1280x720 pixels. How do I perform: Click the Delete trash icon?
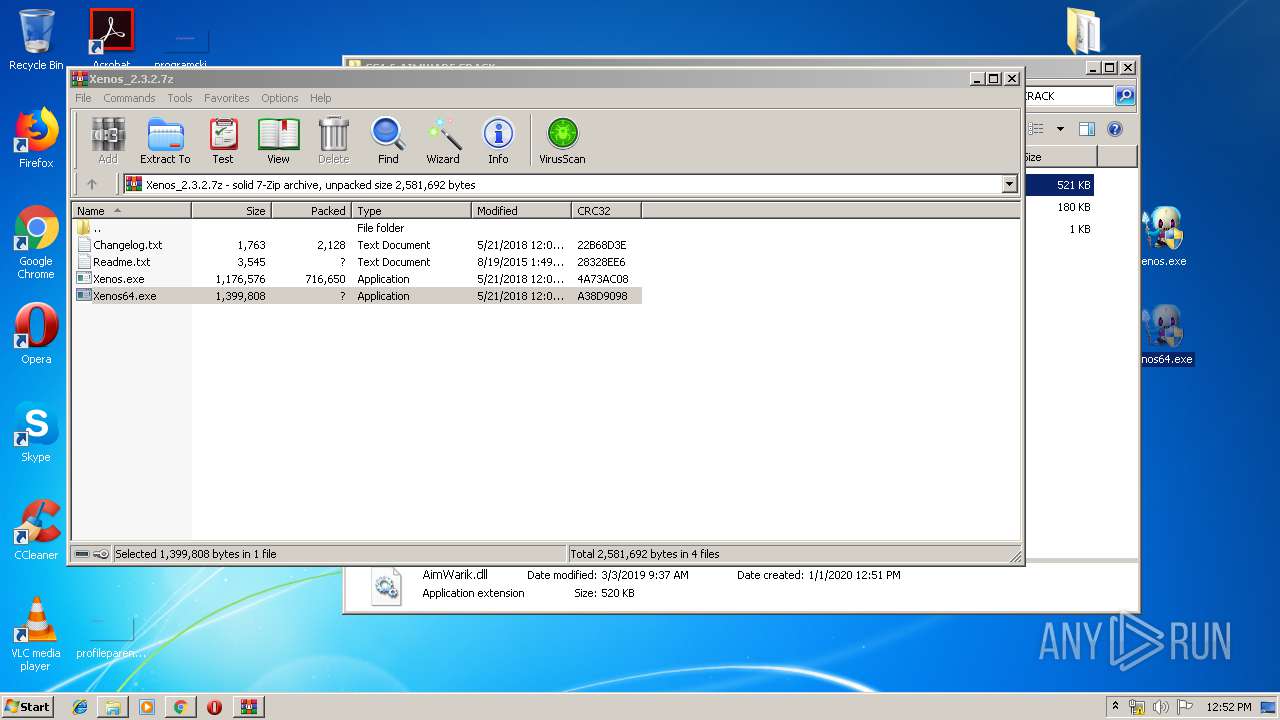(x=333, y=140)
